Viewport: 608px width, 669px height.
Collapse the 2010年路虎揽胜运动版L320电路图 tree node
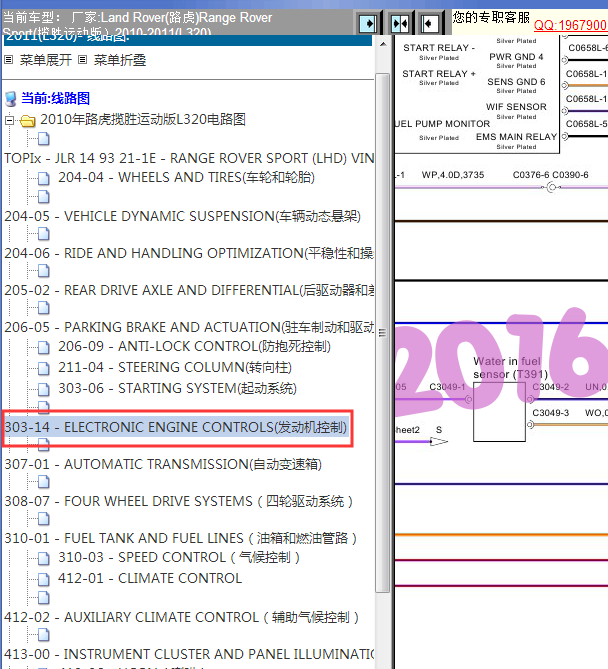pos(9,120)
